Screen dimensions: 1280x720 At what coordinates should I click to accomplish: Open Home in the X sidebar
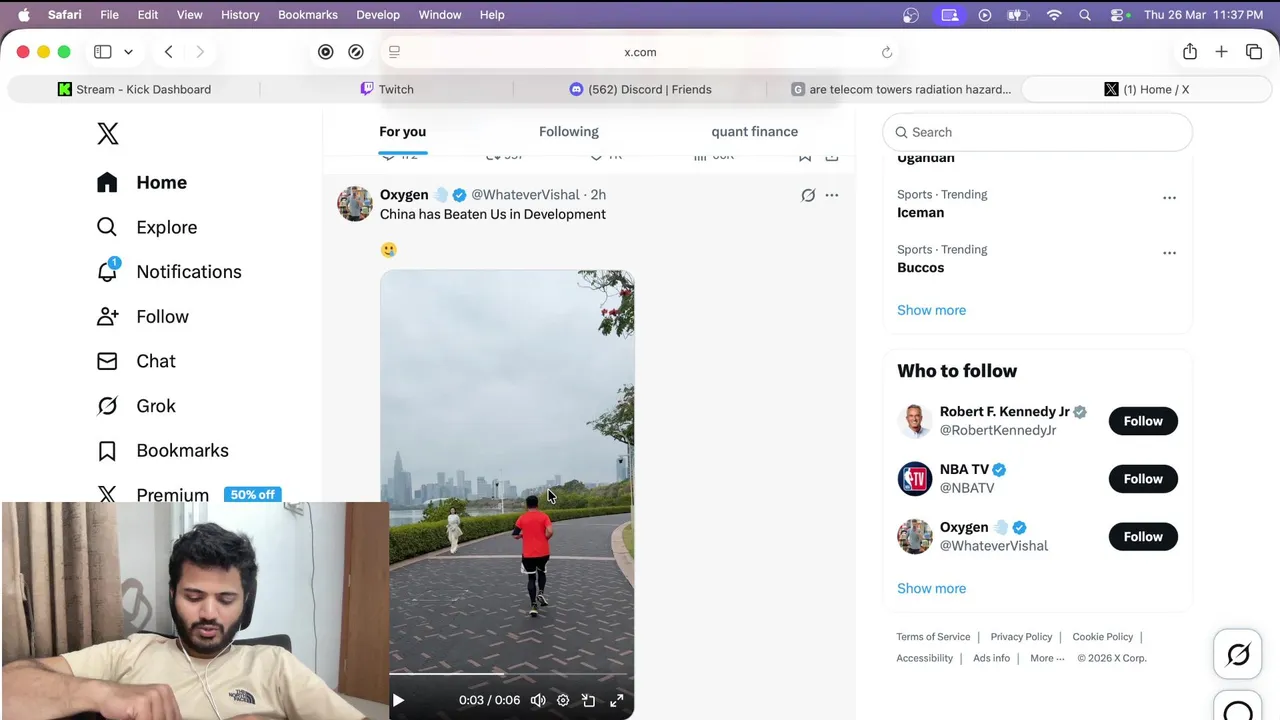[x=142, y=182]
